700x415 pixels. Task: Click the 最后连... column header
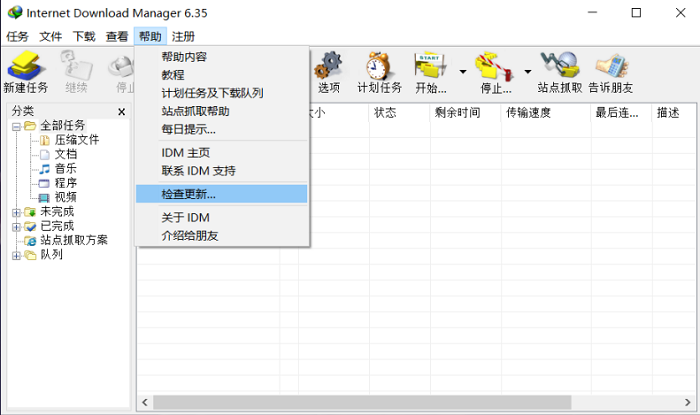click(621, 112)
